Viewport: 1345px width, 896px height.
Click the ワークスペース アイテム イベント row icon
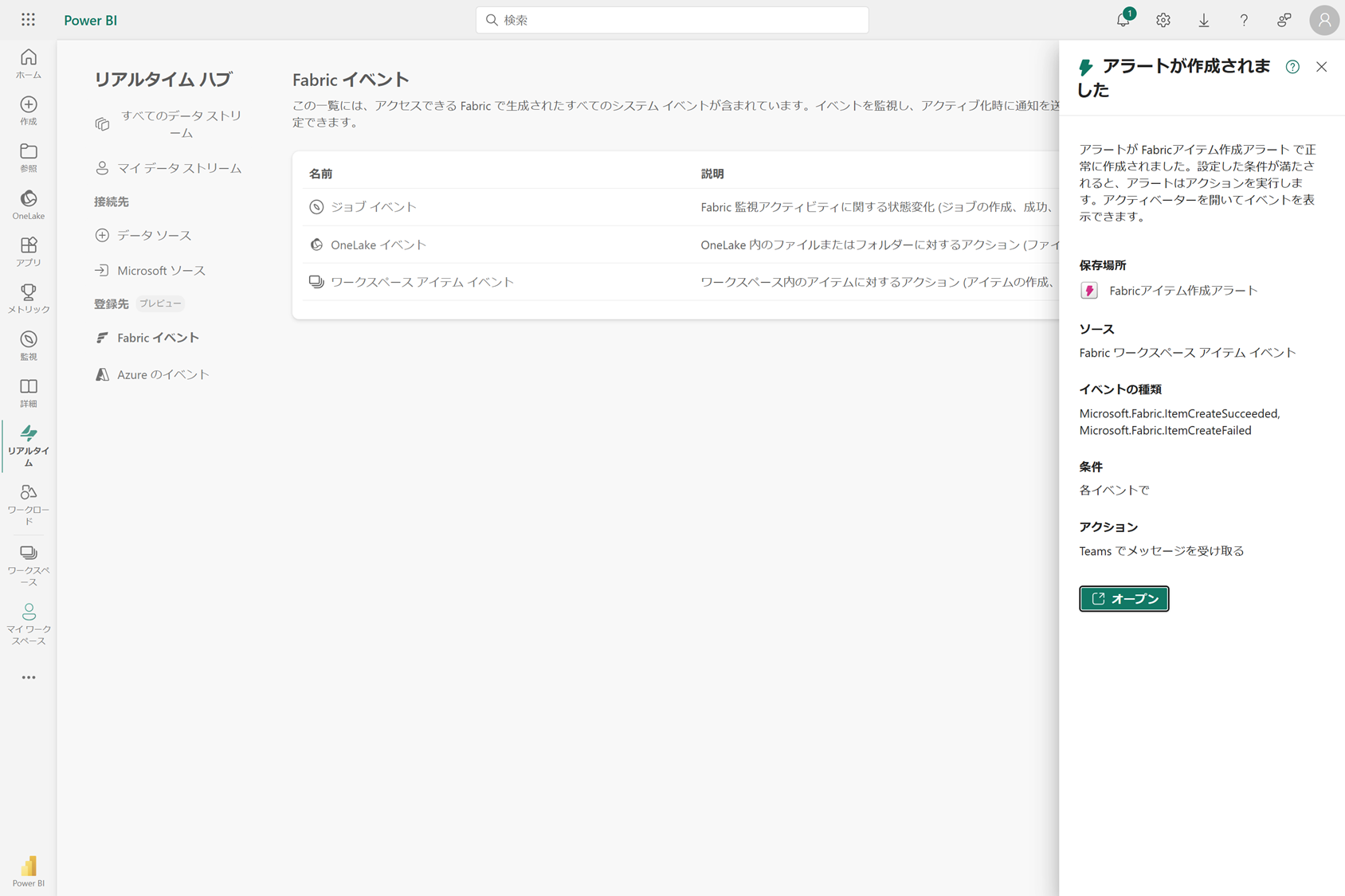click(x=316, y=282)
